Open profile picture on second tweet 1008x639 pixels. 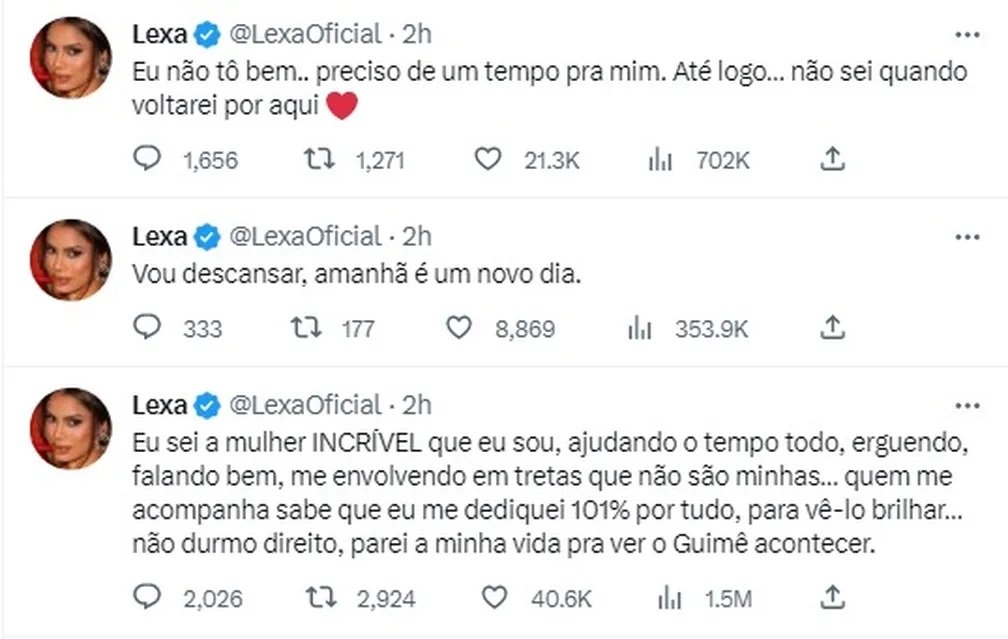[x=70, y=259]
